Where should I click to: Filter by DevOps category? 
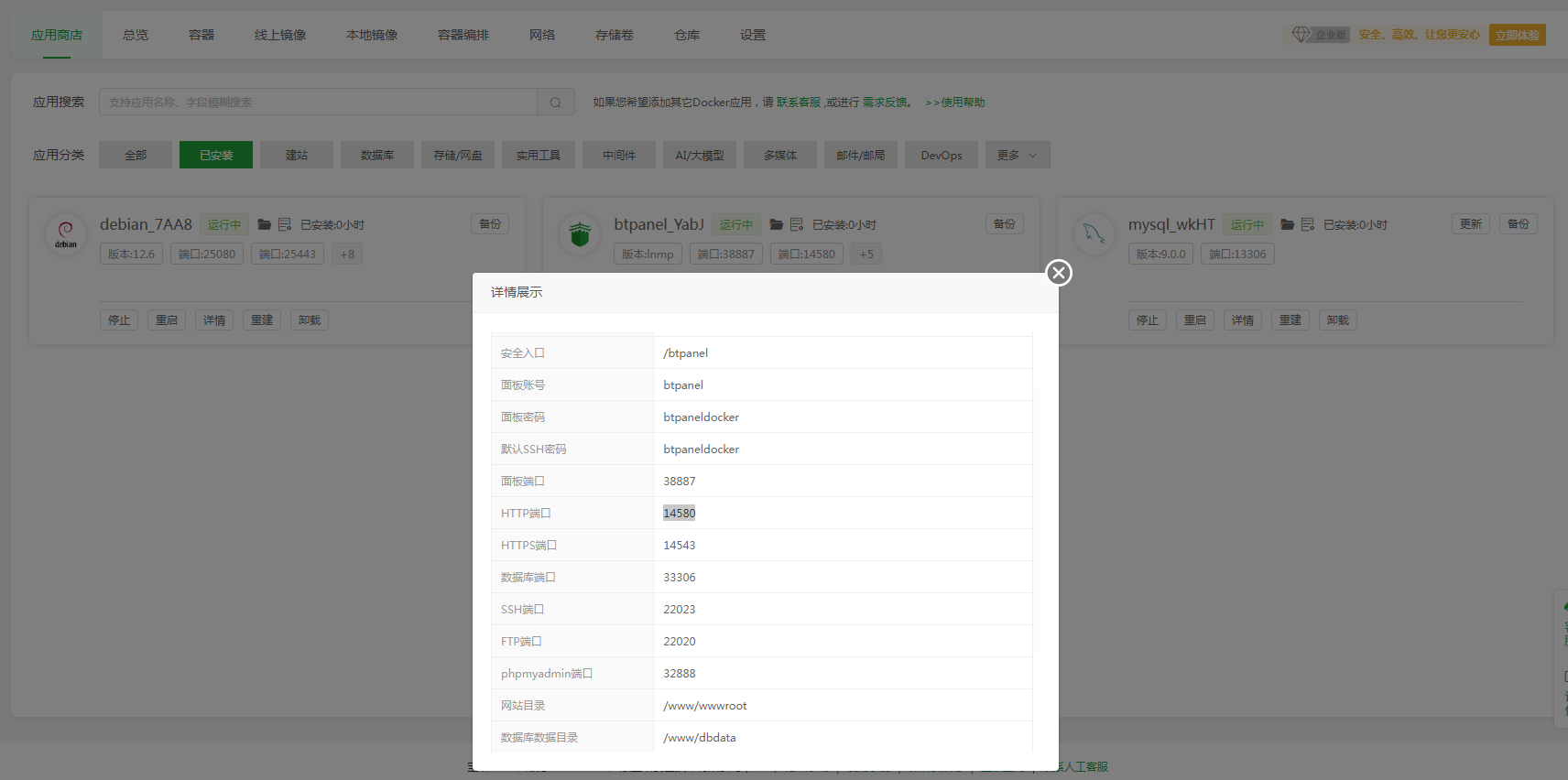tap(942, 155)
